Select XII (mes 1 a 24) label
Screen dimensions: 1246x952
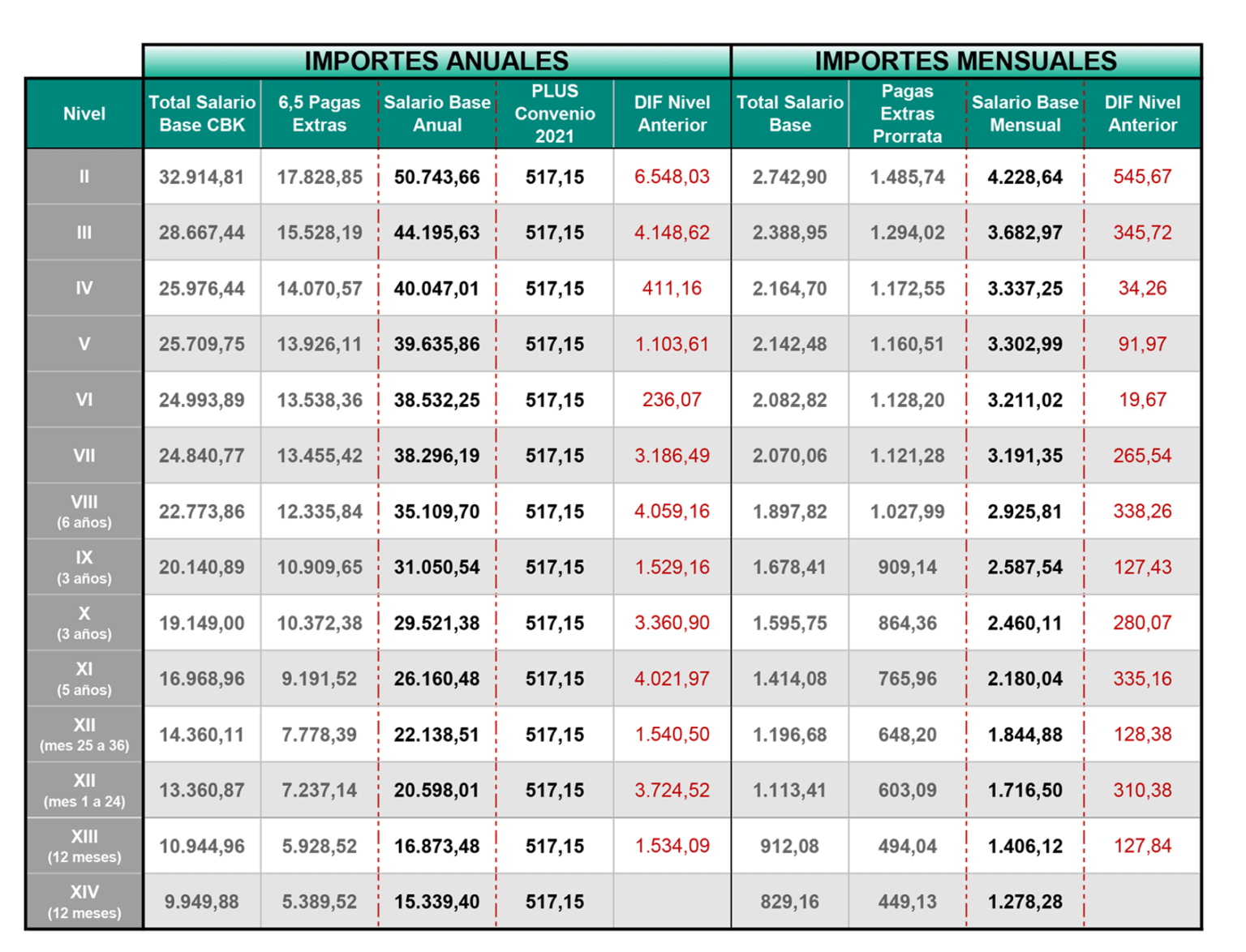click(84, 791)
